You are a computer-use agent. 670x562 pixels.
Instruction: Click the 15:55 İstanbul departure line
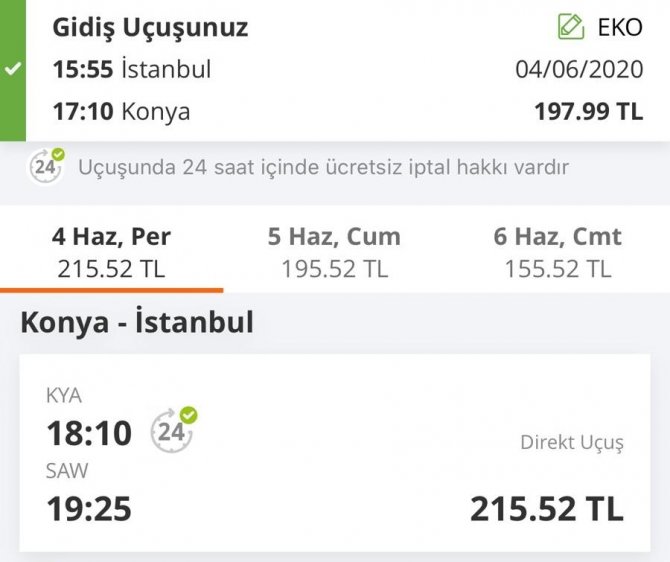pos(132,70)
